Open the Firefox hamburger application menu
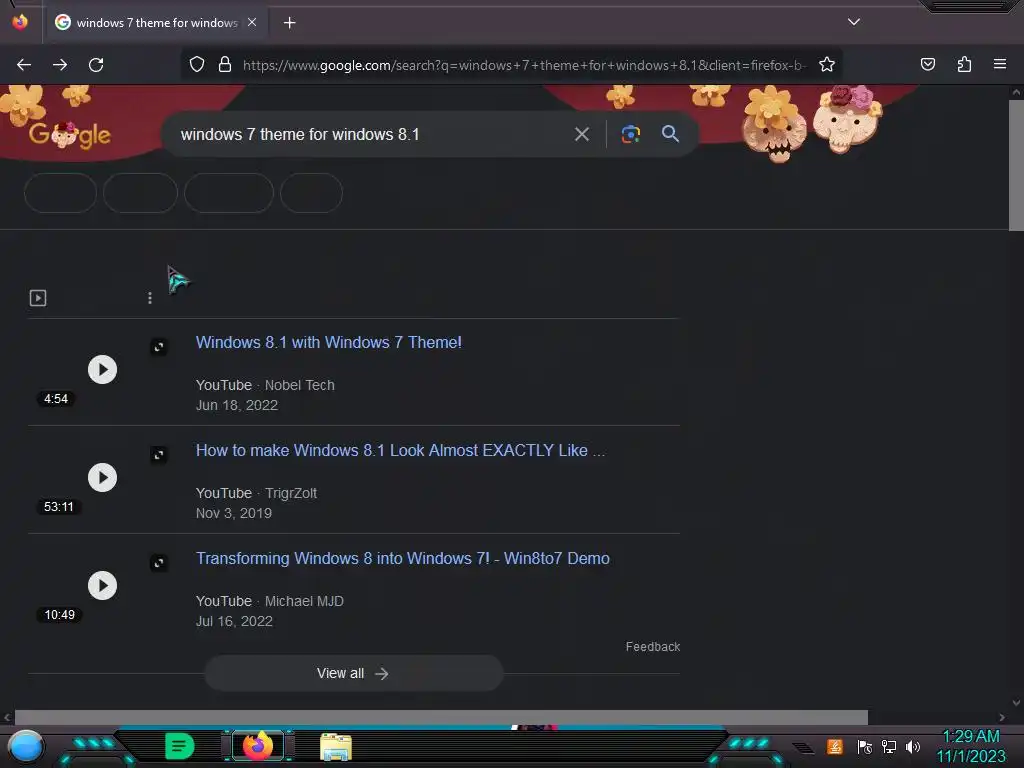This screenshot has width=1024, height=768. tap(999, 64)
